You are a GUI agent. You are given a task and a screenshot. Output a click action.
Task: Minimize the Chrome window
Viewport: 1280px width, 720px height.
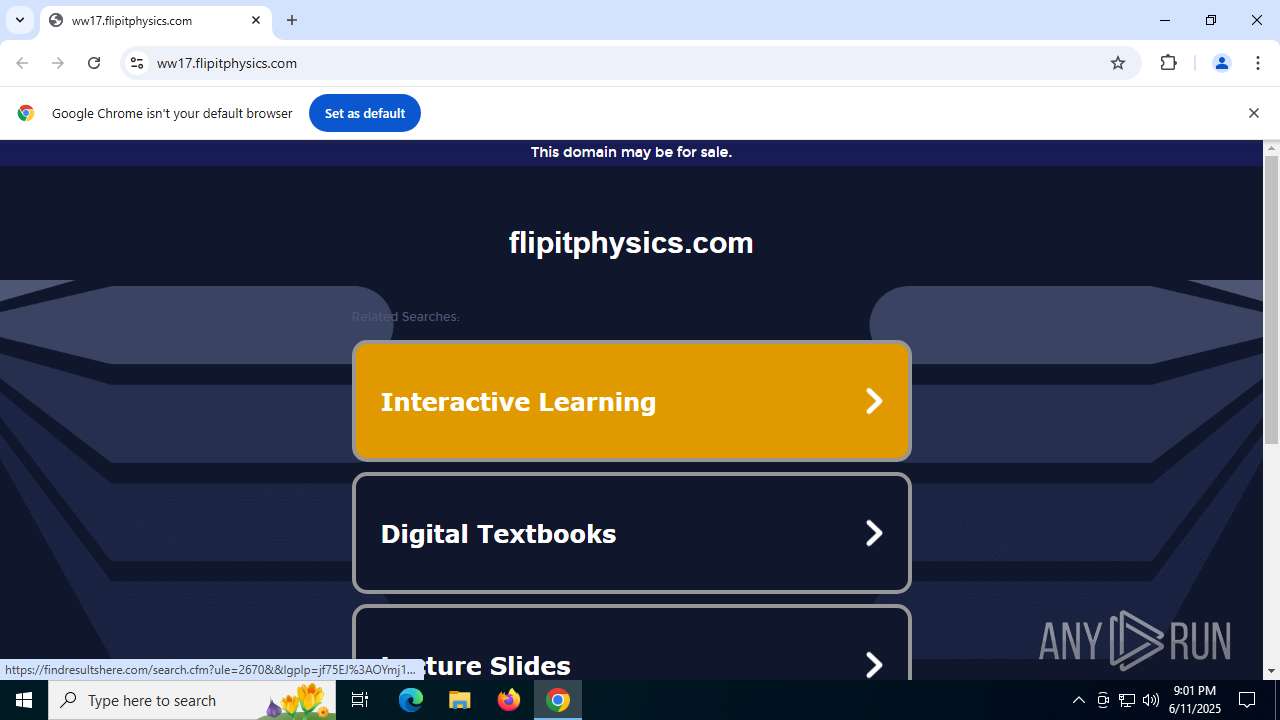click(x=1165, y=20)
